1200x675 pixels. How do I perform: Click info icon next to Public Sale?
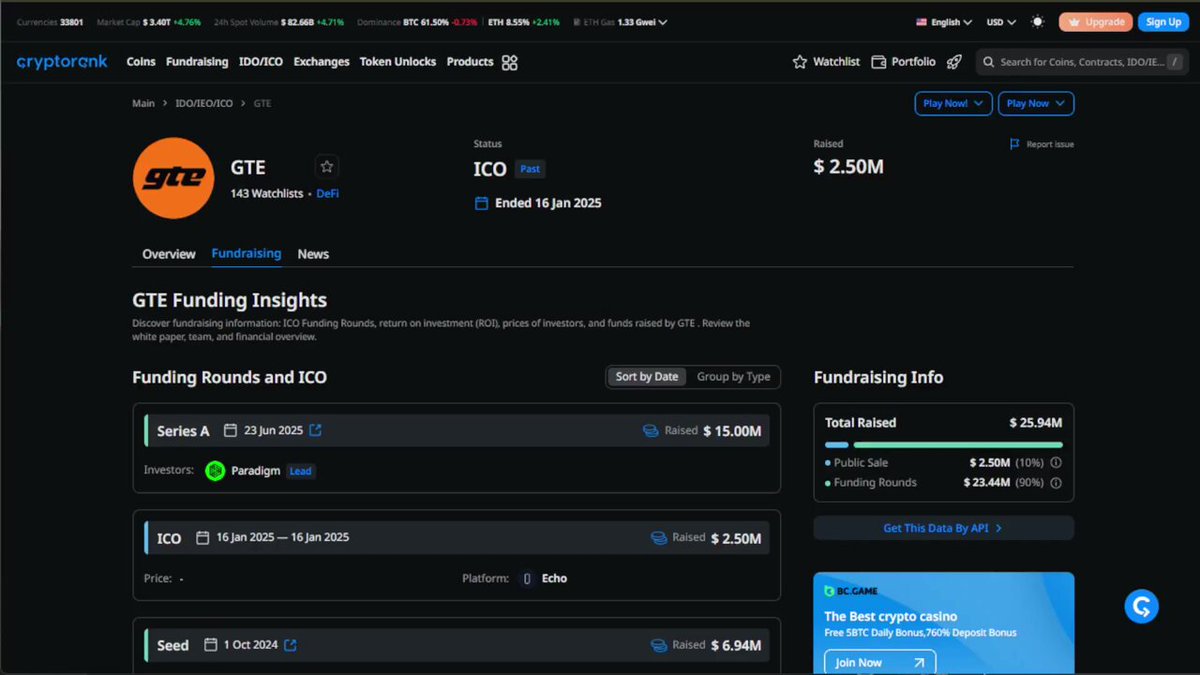(1056, 463)
